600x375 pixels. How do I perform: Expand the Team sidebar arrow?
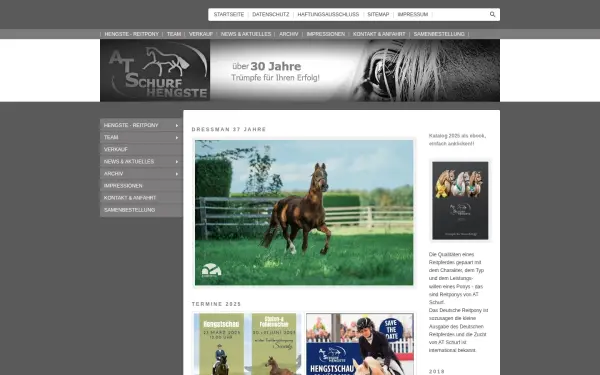pos(177,137)
